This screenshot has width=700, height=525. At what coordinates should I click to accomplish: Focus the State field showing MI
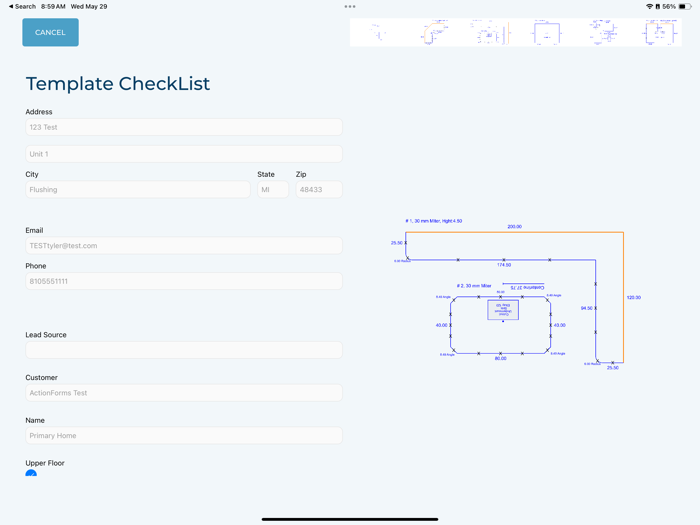(x=273, y=189)
